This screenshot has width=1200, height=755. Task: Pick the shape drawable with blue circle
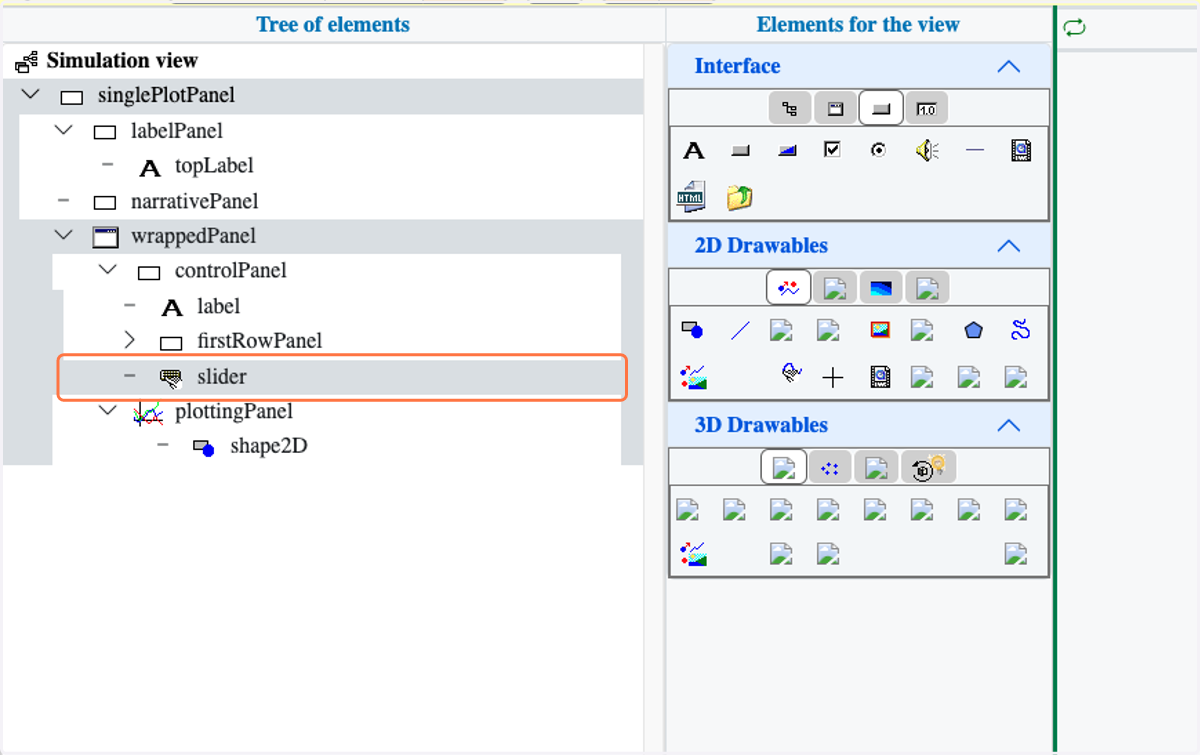[691, 329]
